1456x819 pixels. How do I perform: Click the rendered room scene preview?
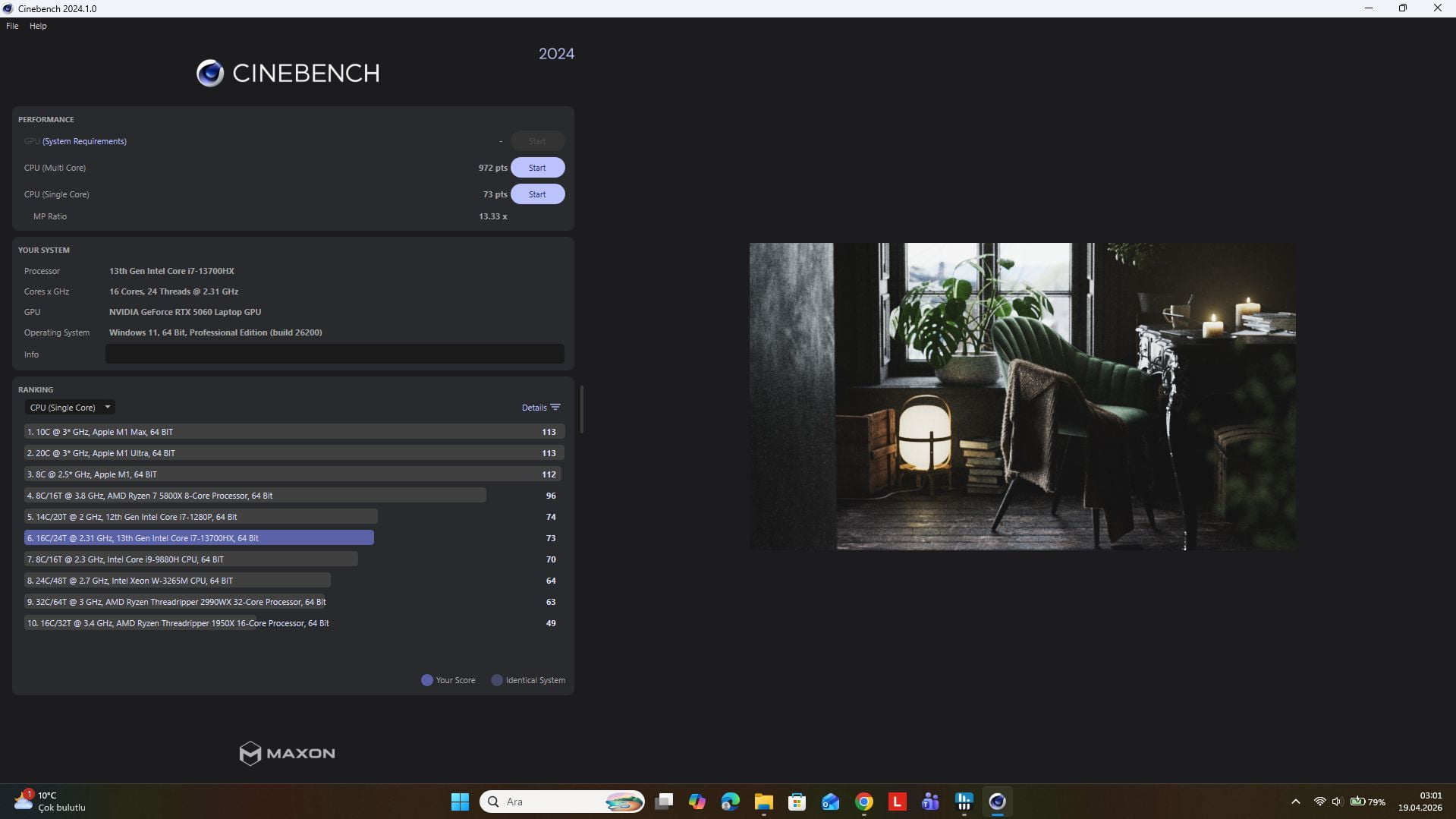[x=1022, y=396]
